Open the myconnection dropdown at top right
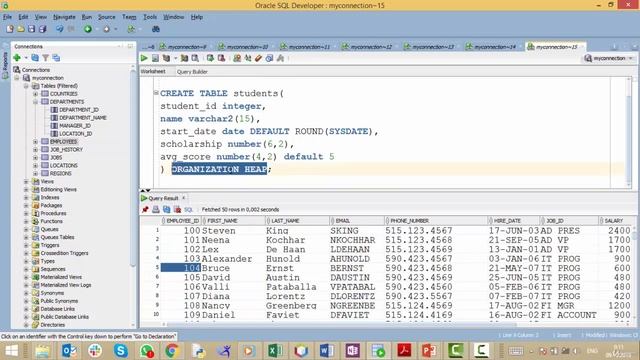The height and width of the screenshot is (360, 640). (631, 58)
